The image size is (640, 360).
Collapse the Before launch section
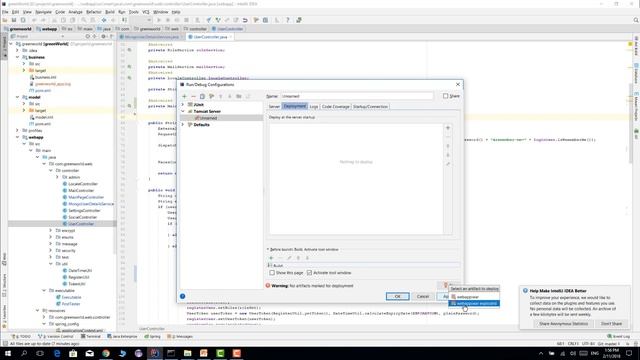(268, 249)
